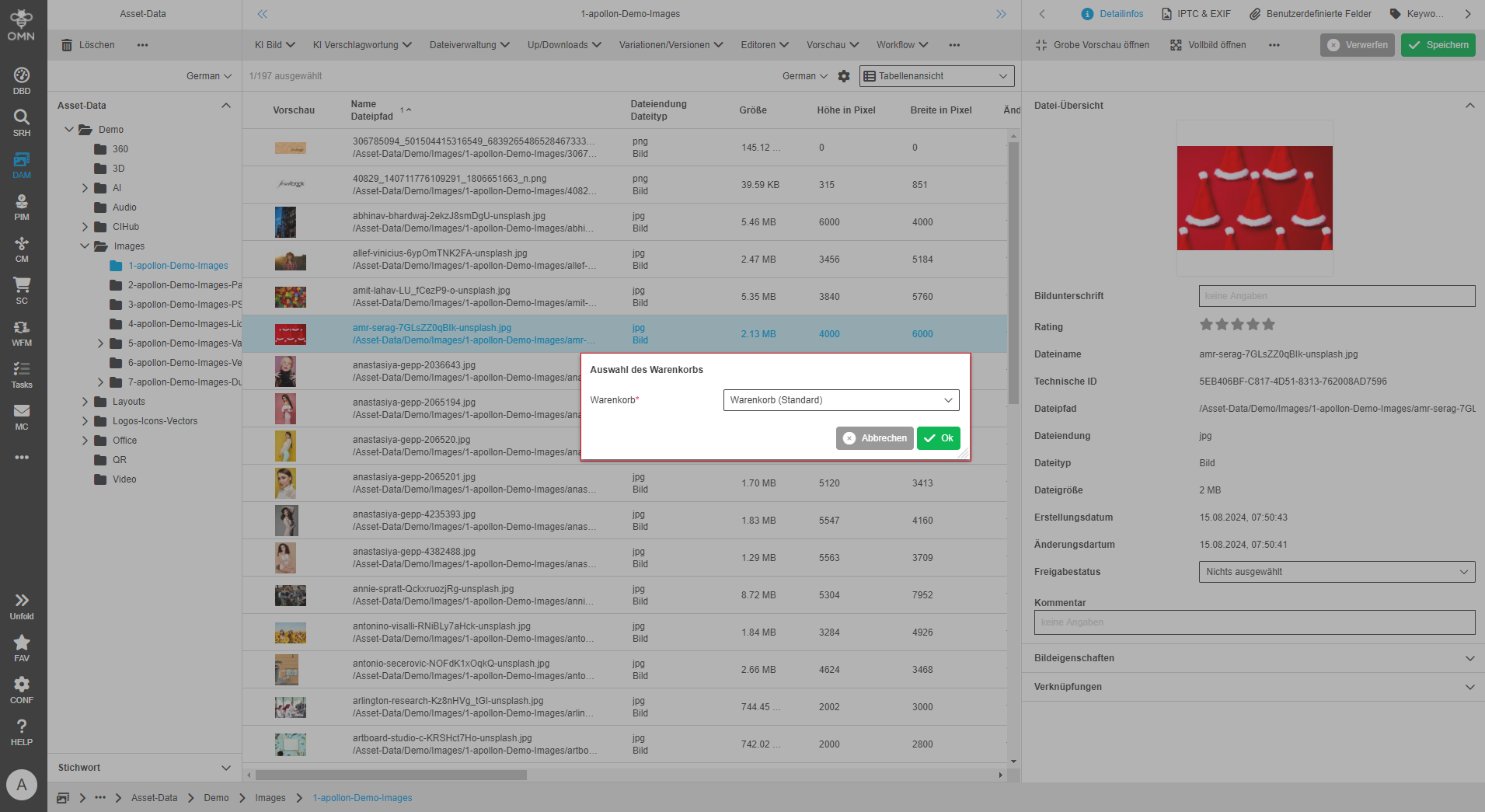Image resolution: width=1485 pixels, height=812 pixels.
Task: Open the Tabellenansicht view dropdown
Action: (x=936, y=76)
